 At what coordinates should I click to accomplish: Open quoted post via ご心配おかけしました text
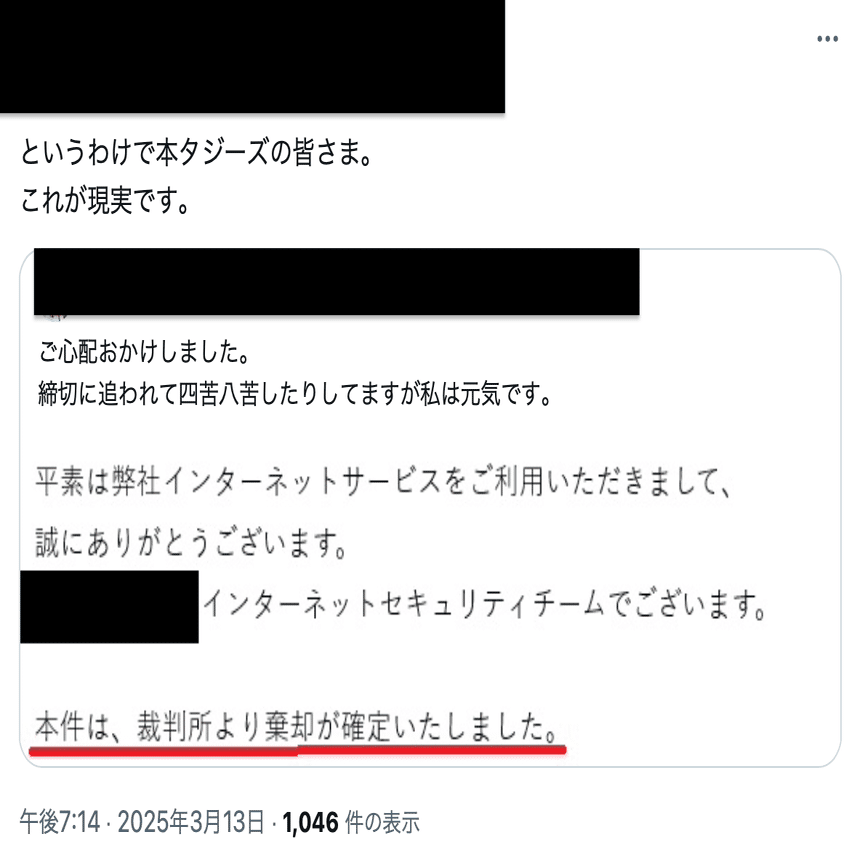[x=144, y=352]
